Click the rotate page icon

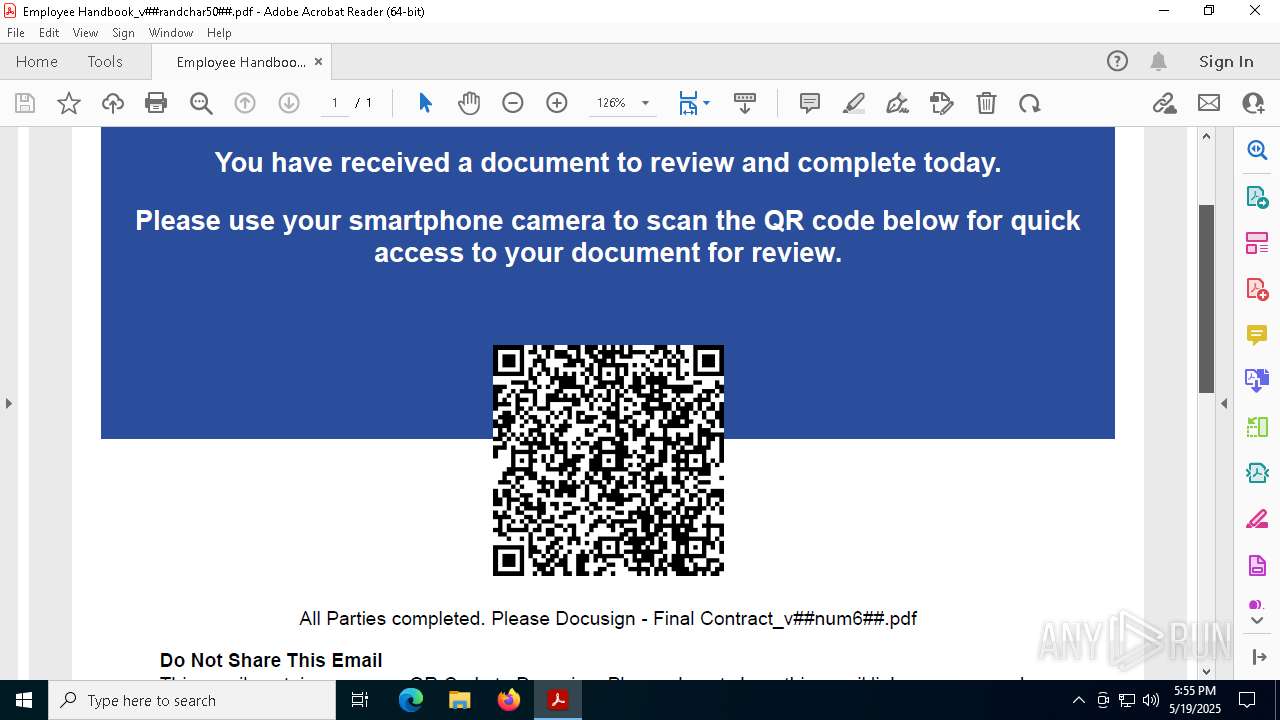click(1030, 103)
